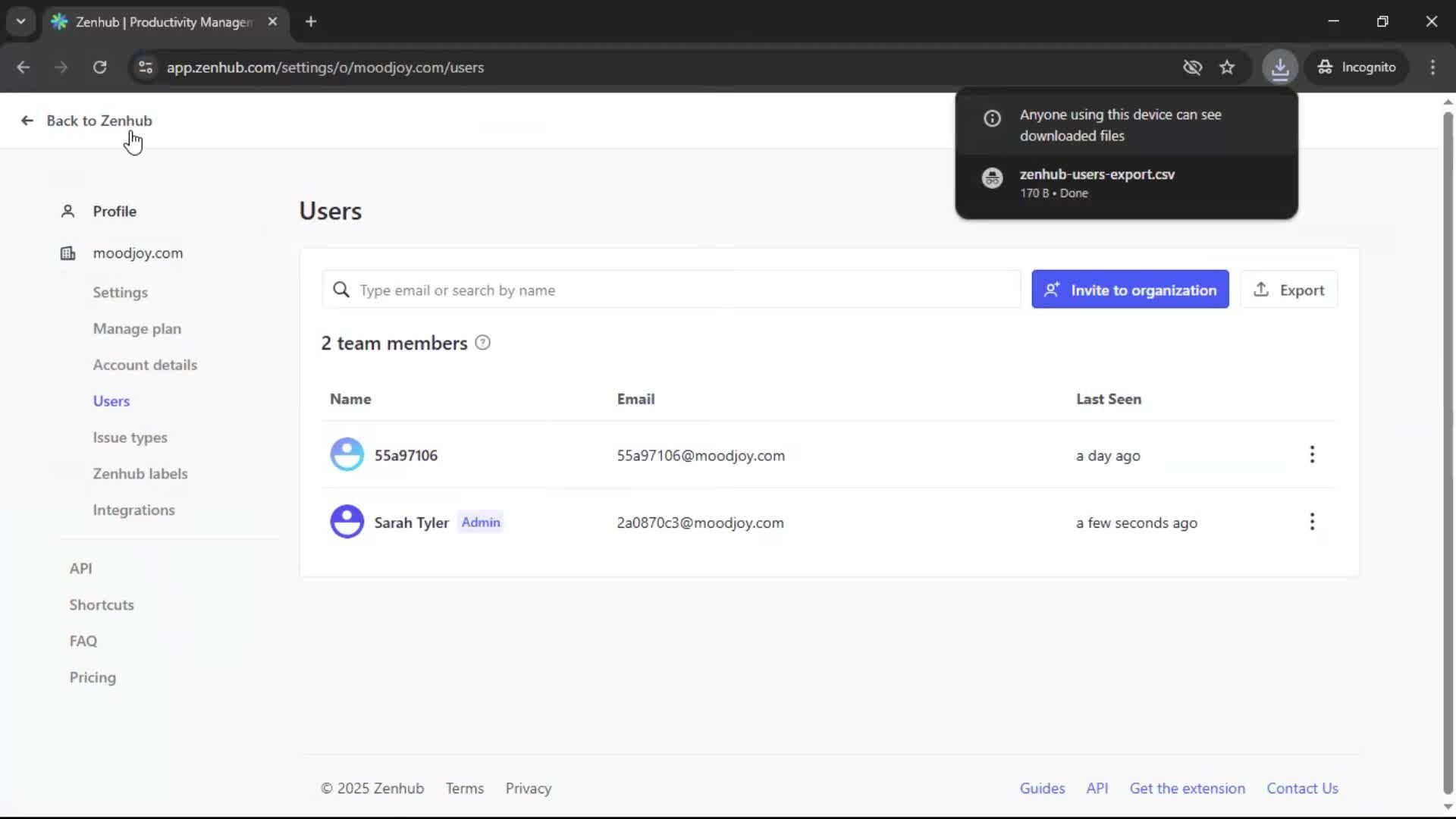Open Chrome downloads icon in toolbar
This screenshot has width=1456, height=819.
click(x=1279, y=67)
